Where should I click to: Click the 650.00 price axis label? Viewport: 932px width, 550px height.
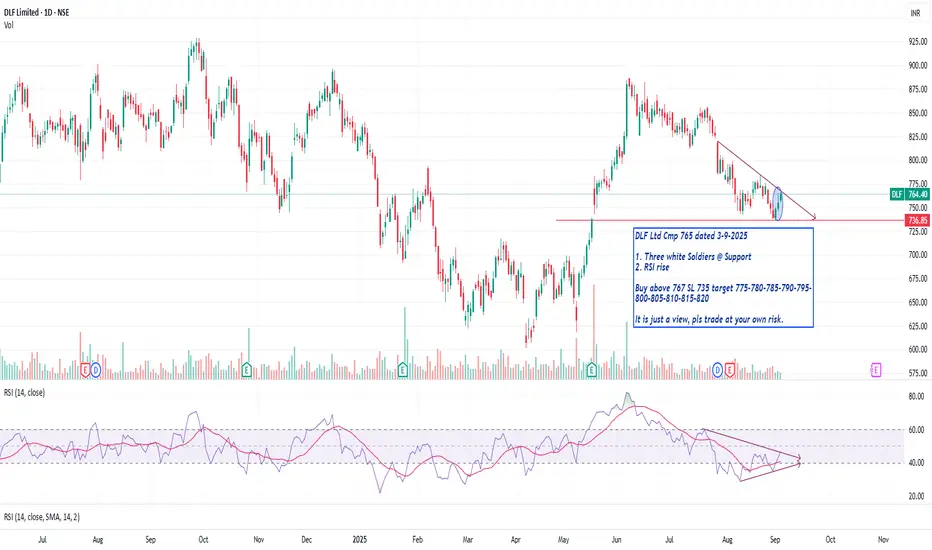point(918,302)
